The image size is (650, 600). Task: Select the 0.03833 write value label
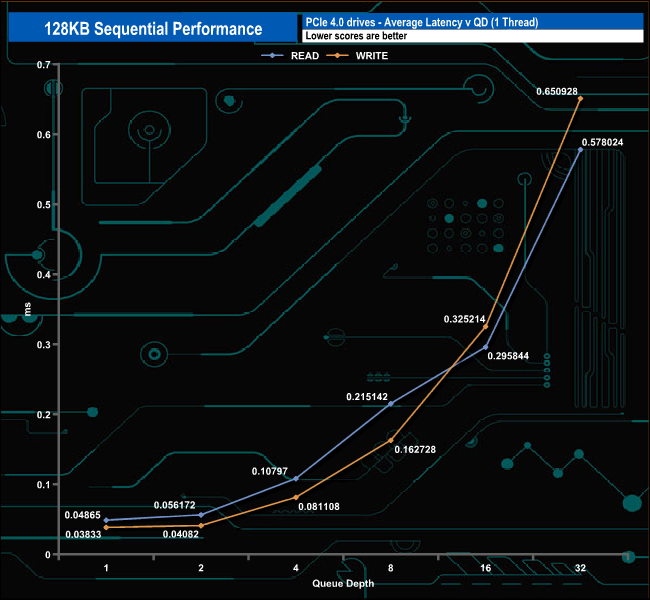pyautogui.click(x=83, y=534)
